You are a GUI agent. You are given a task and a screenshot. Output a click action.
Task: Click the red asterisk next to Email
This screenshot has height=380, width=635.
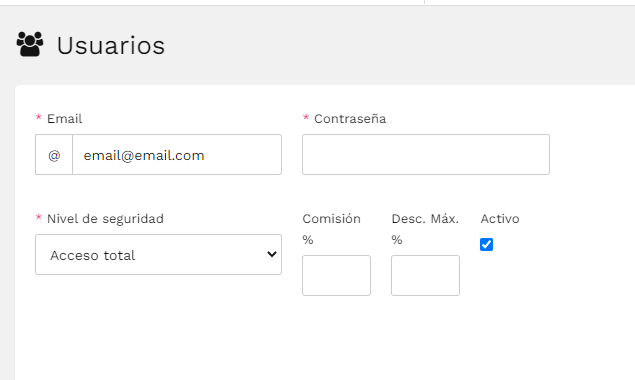[x=39, y=117]
